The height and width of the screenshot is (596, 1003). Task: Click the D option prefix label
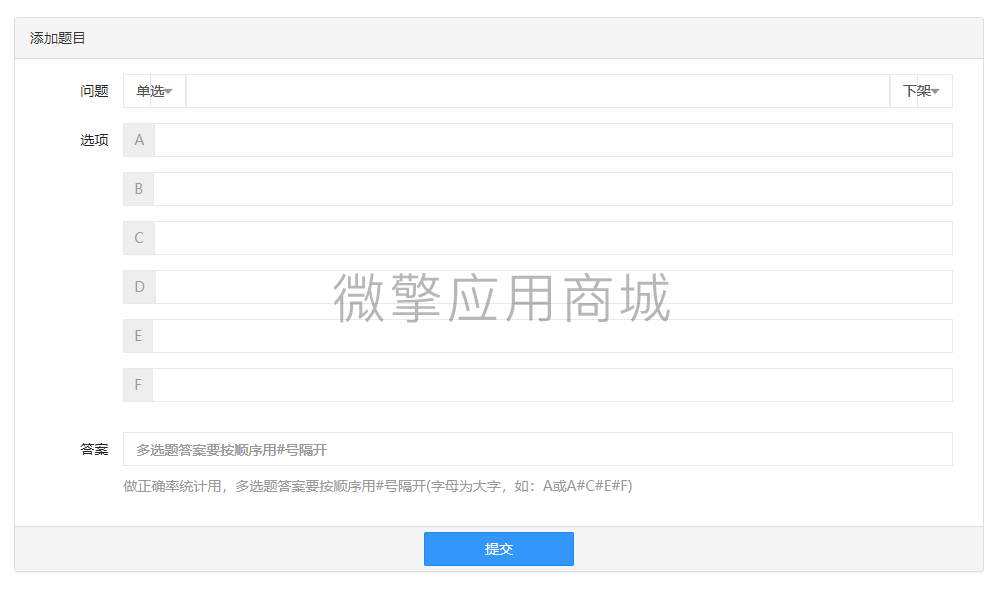[139, 287]
